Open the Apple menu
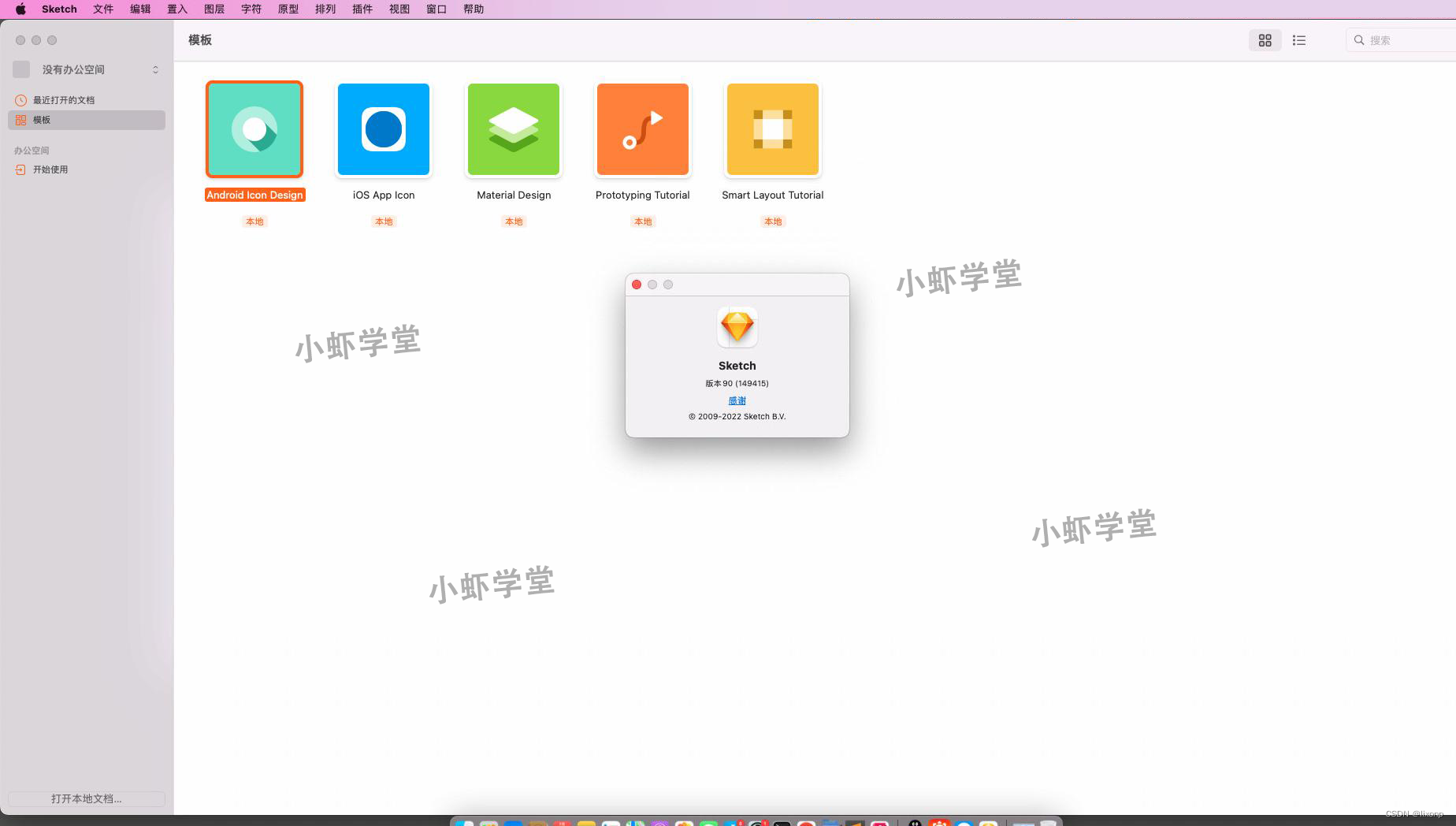 click(x=20, y=9)
